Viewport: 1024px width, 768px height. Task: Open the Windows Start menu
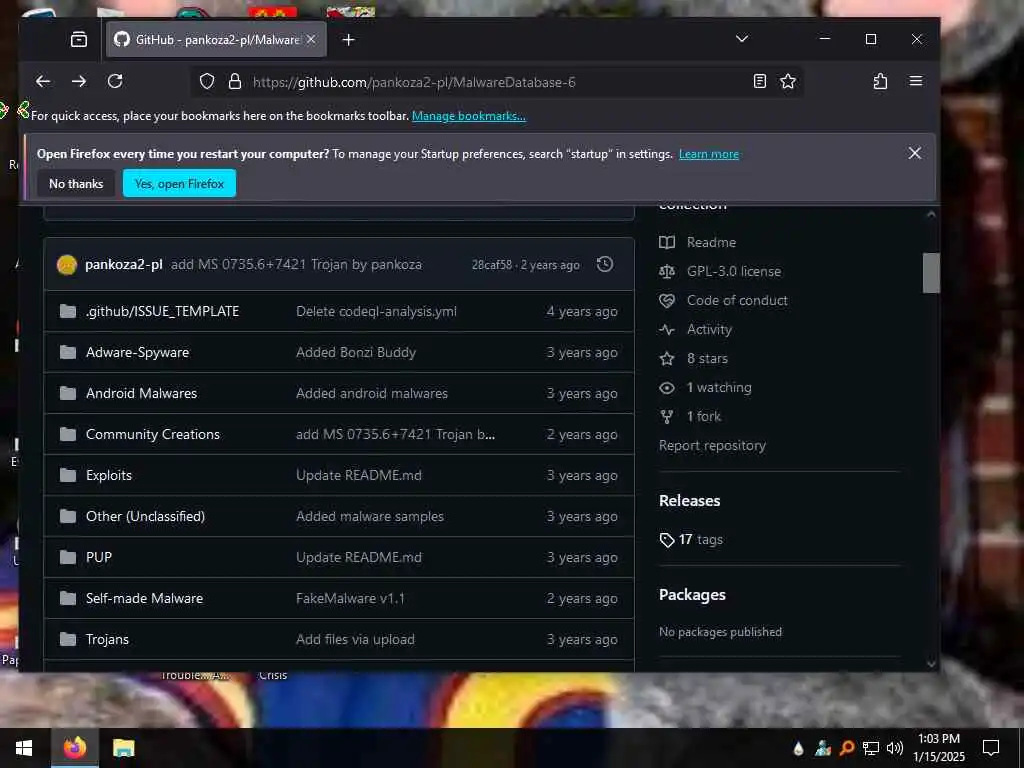pyautogui.click(x=24, y=748)
